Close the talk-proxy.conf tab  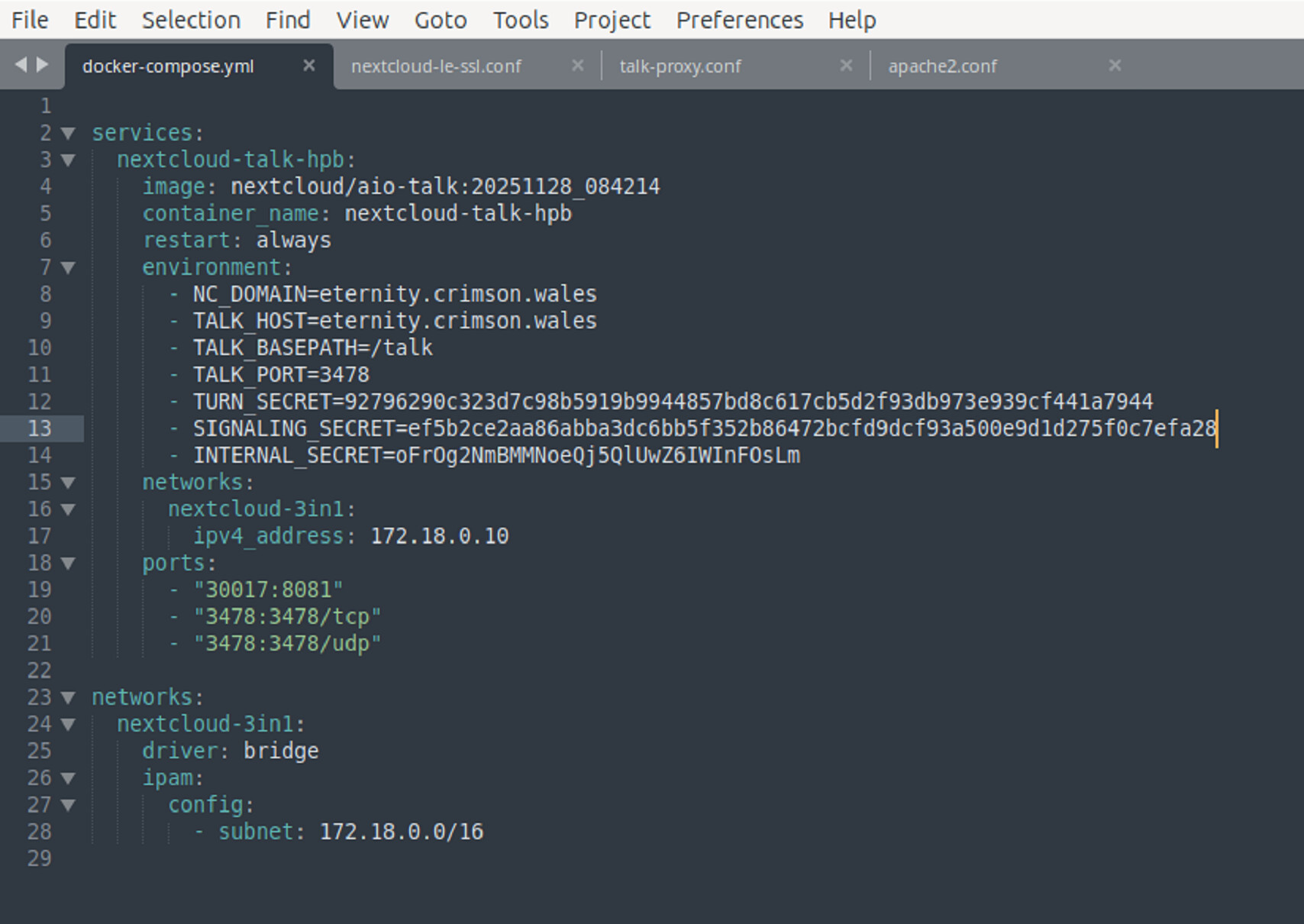click(x=846, y=66)
